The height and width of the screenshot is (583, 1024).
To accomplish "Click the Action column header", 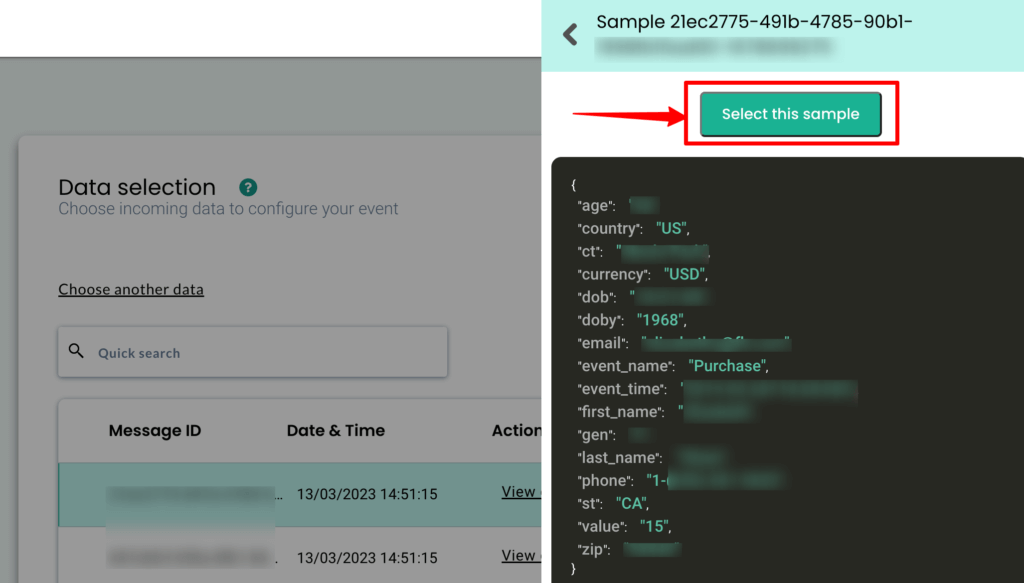I will tap(516, 430).
